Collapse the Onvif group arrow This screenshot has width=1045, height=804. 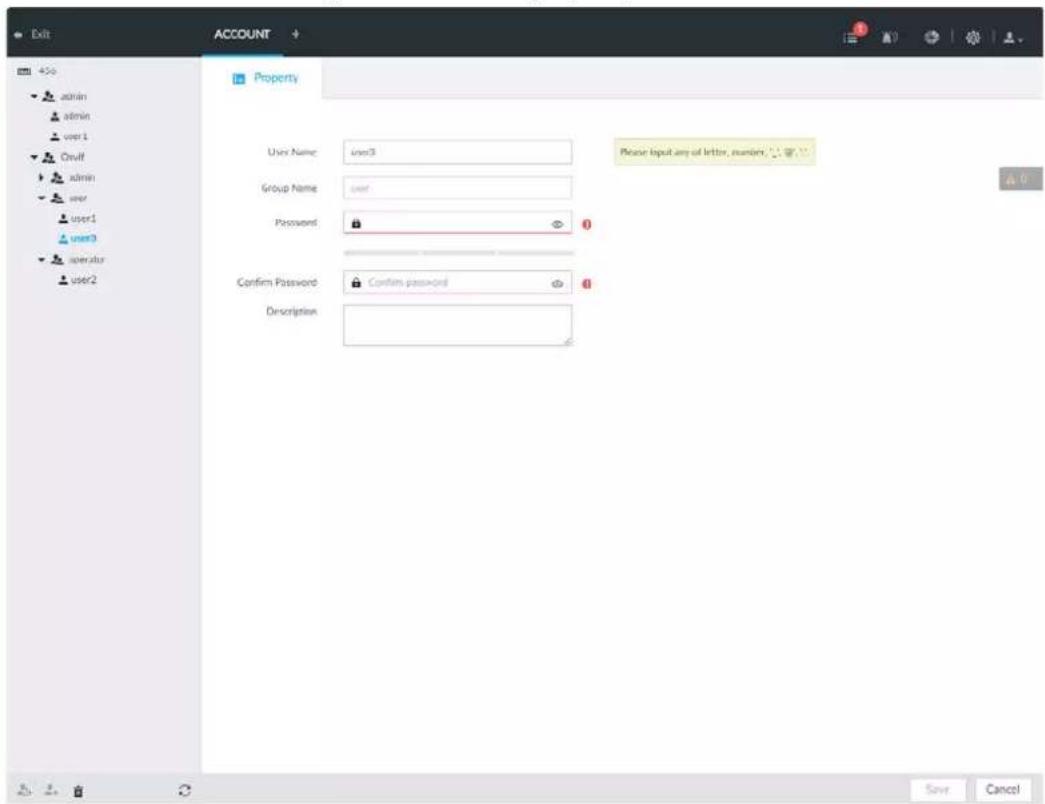[34, 157]
